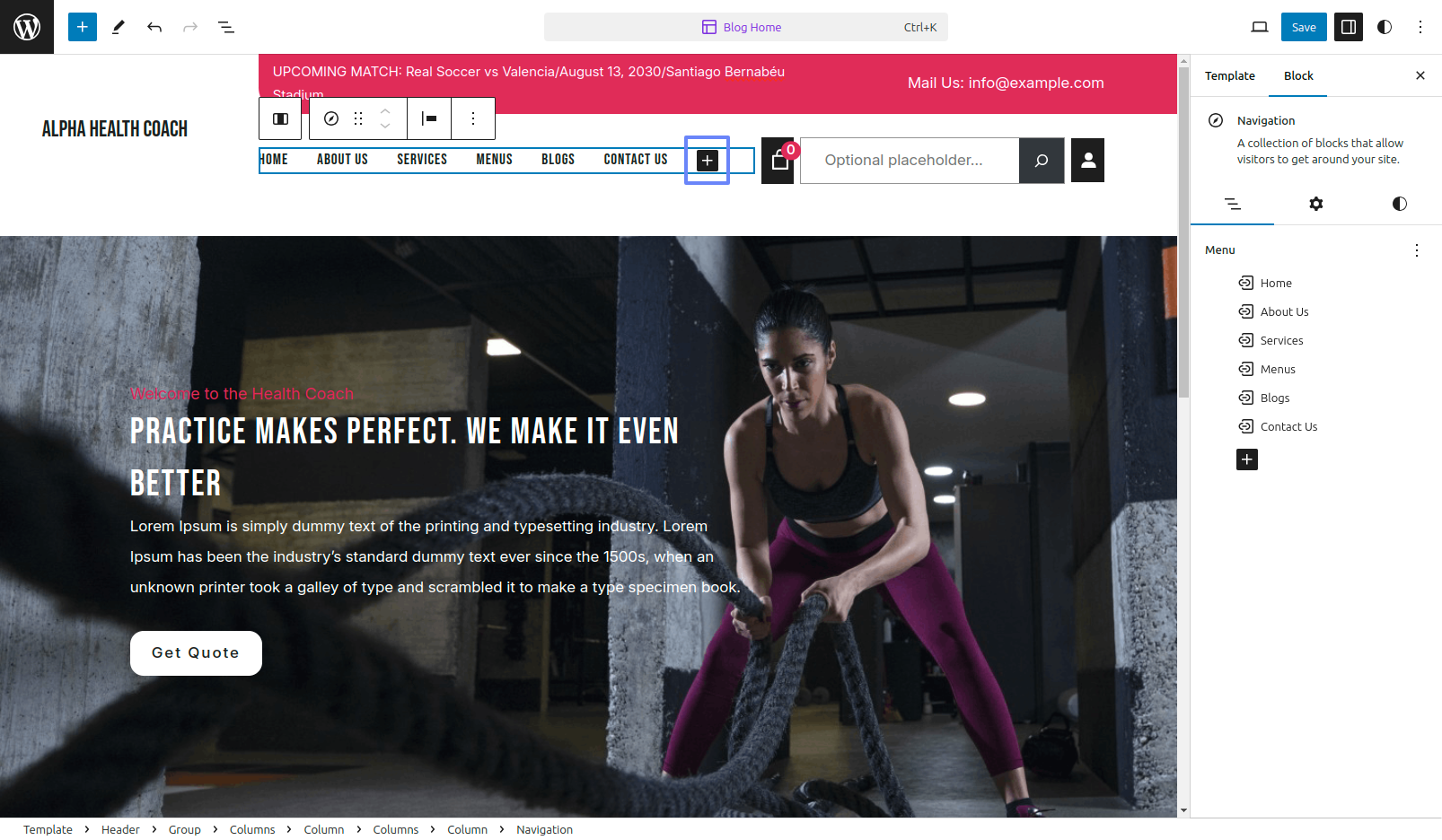Click the Get Quote button
Image resolution: width=1442 pixels, height=840 pixels.
tap(196, 653)
